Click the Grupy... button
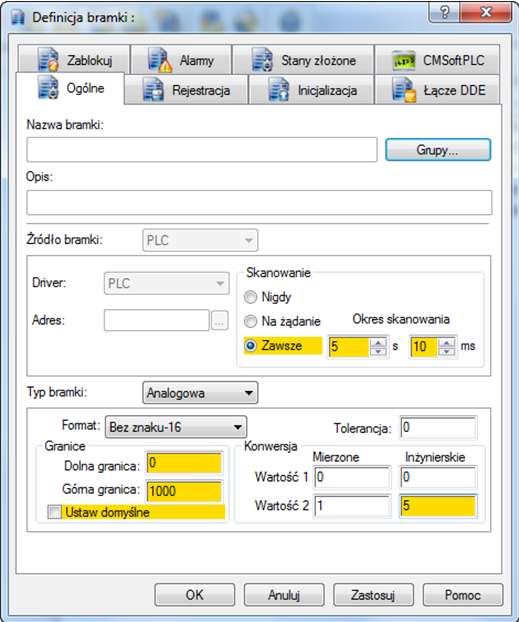The width and height of the screenshot is (519, 622). pyautogui.click(x=438, y=150)
